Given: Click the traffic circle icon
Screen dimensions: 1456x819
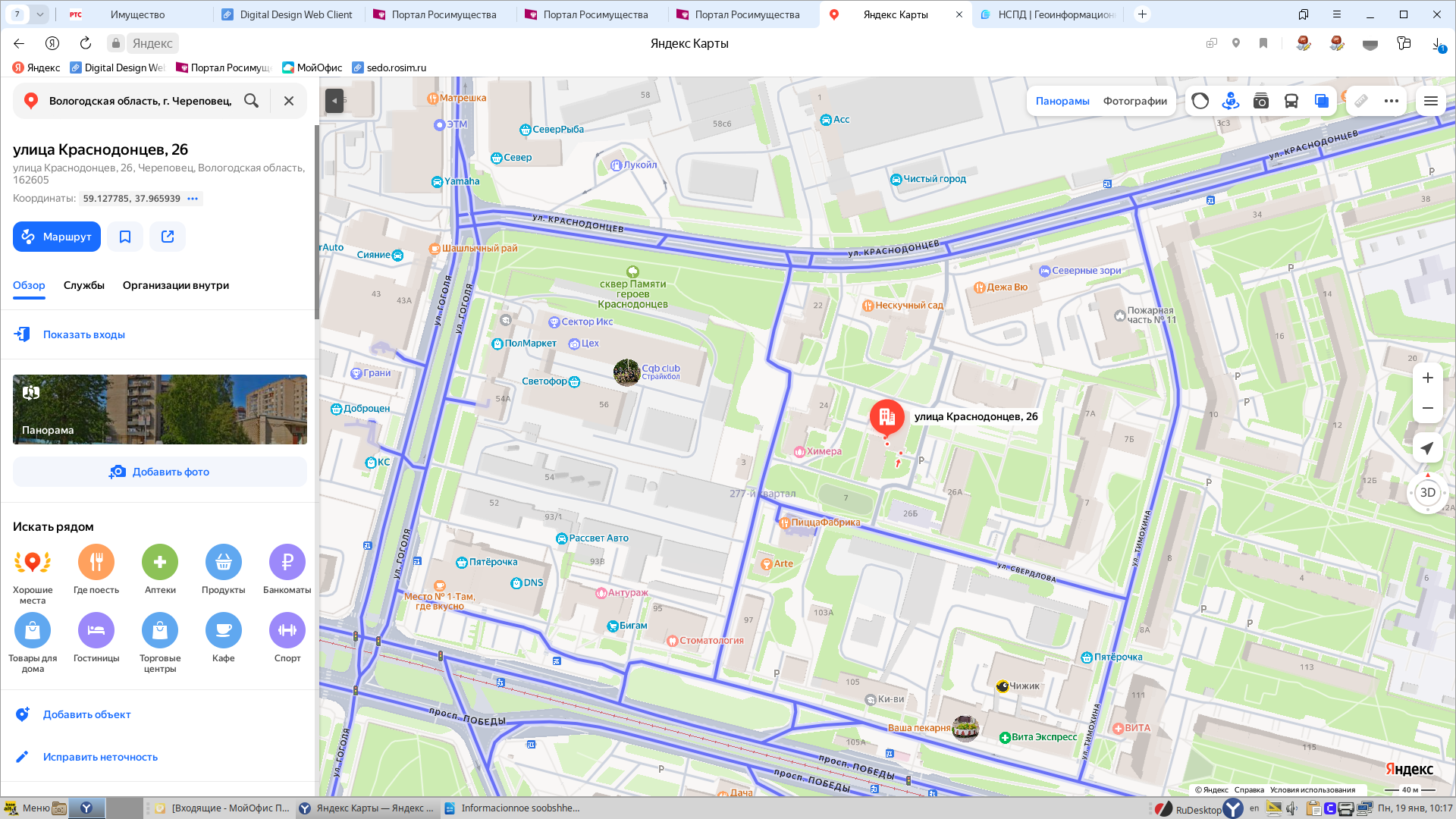Looking at the screenshot, I should [x=1200, y=101].
